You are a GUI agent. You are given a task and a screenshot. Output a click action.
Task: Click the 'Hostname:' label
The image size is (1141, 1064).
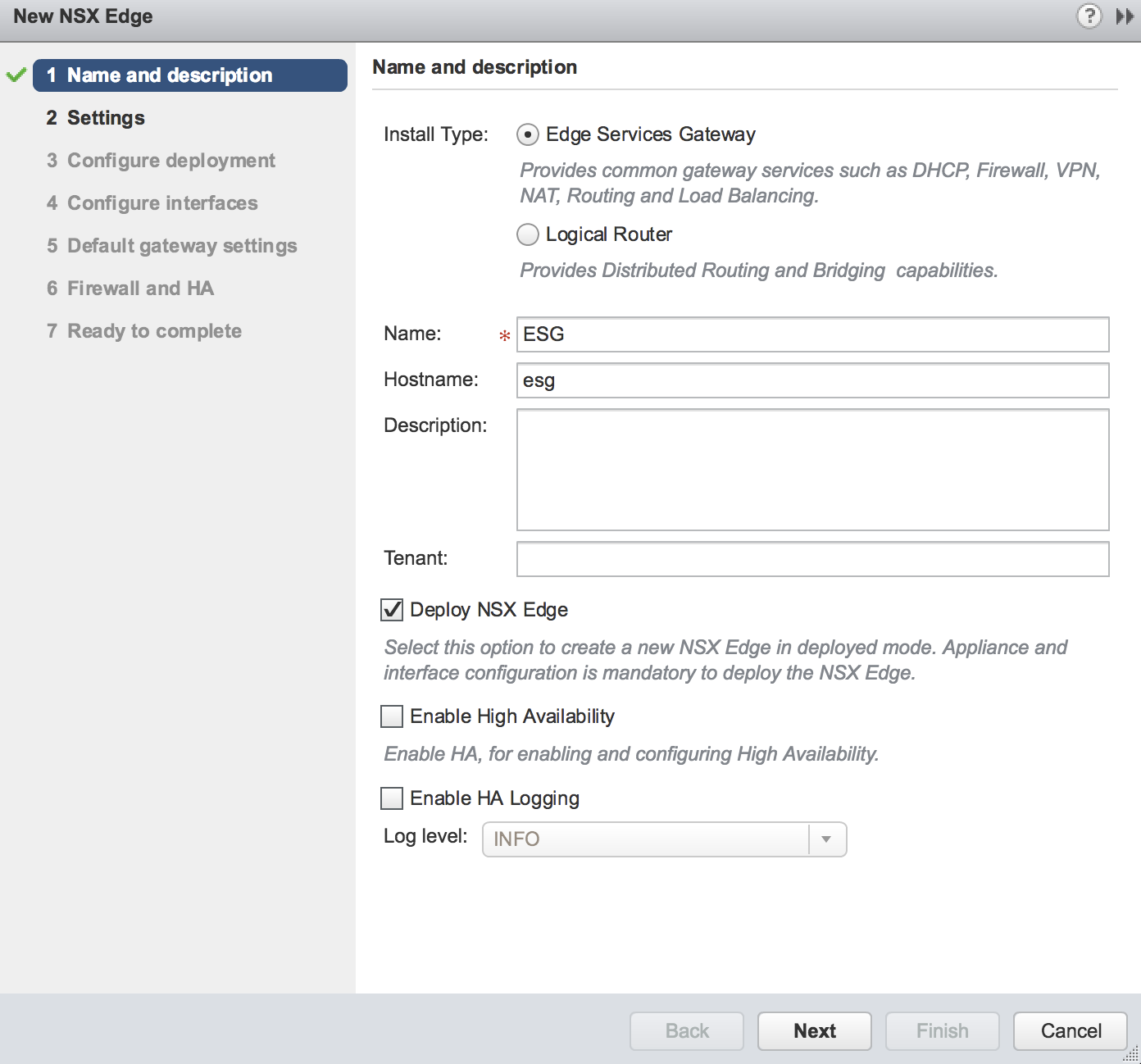(x=431, y=380)
